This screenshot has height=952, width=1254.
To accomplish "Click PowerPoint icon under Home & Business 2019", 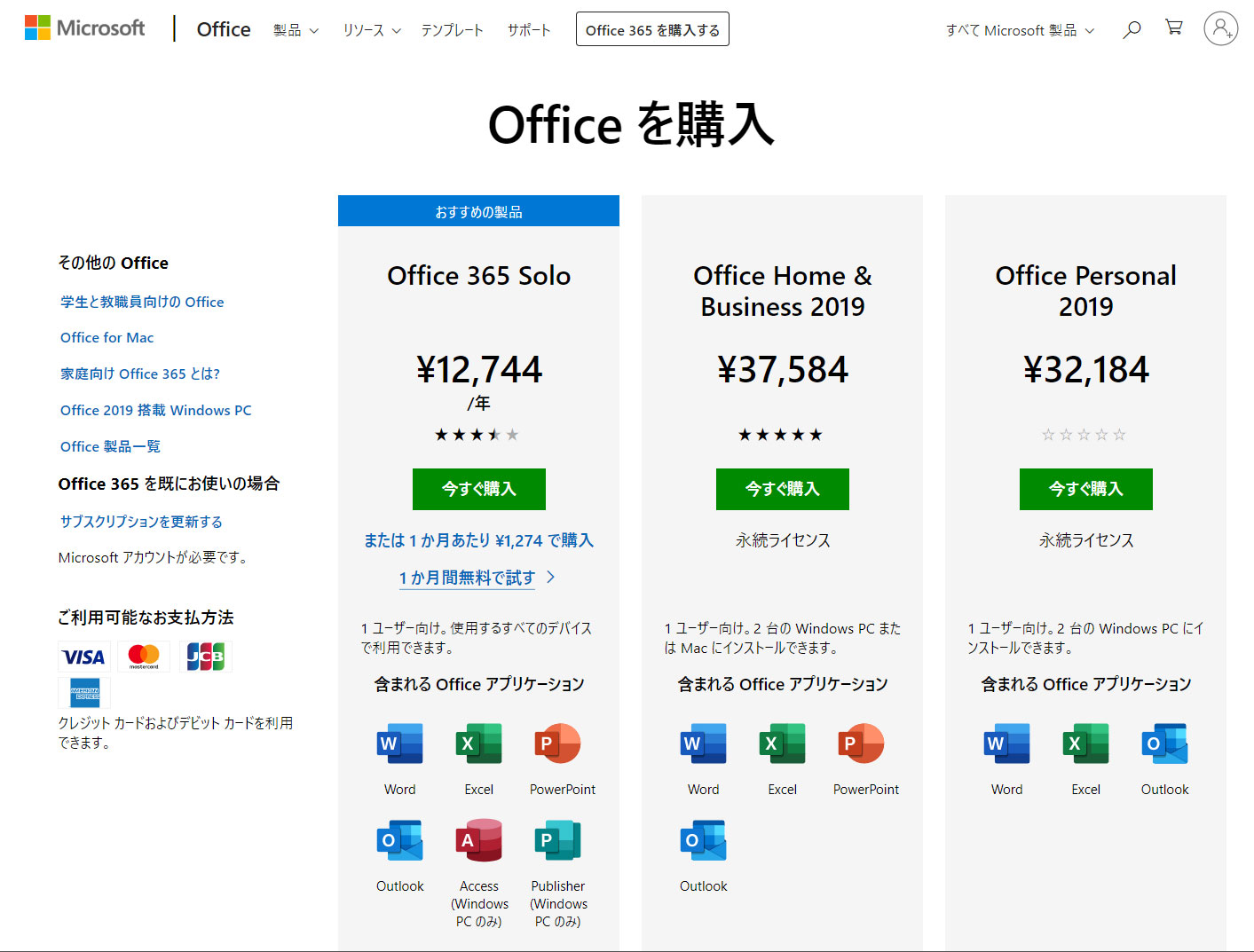I will [x=862, y=744].
